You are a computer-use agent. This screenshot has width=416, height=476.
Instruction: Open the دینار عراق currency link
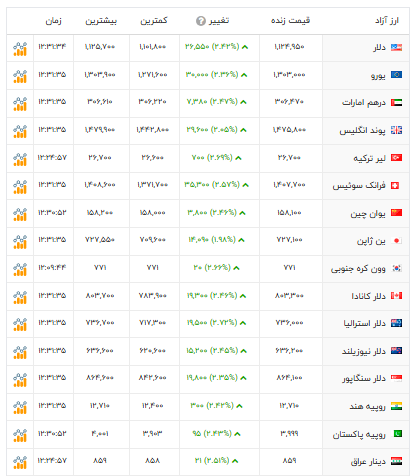(368, 462)
